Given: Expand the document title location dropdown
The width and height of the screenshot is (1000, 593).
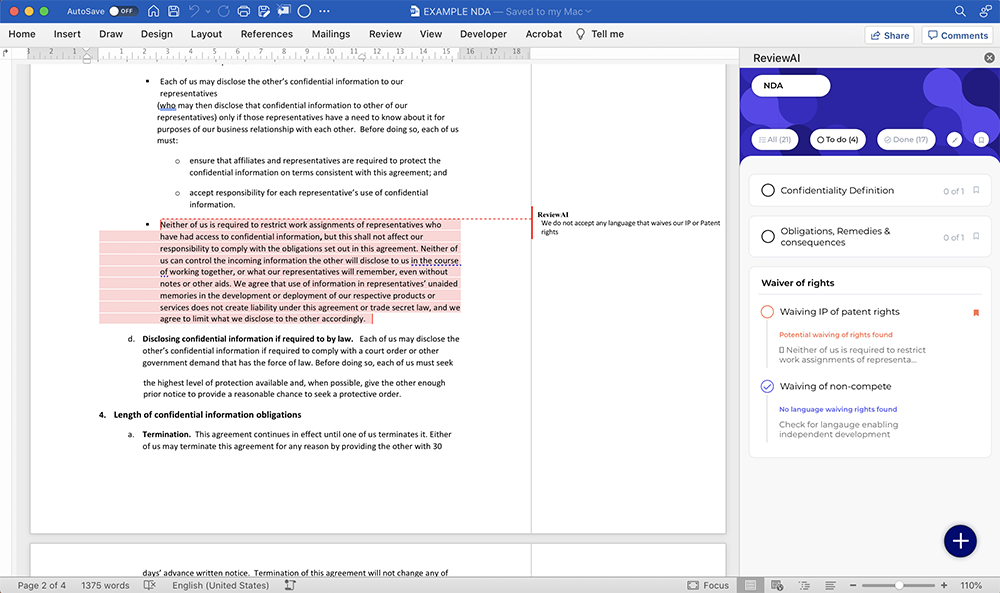Looking at the screenshot, I should coord(588,11).
